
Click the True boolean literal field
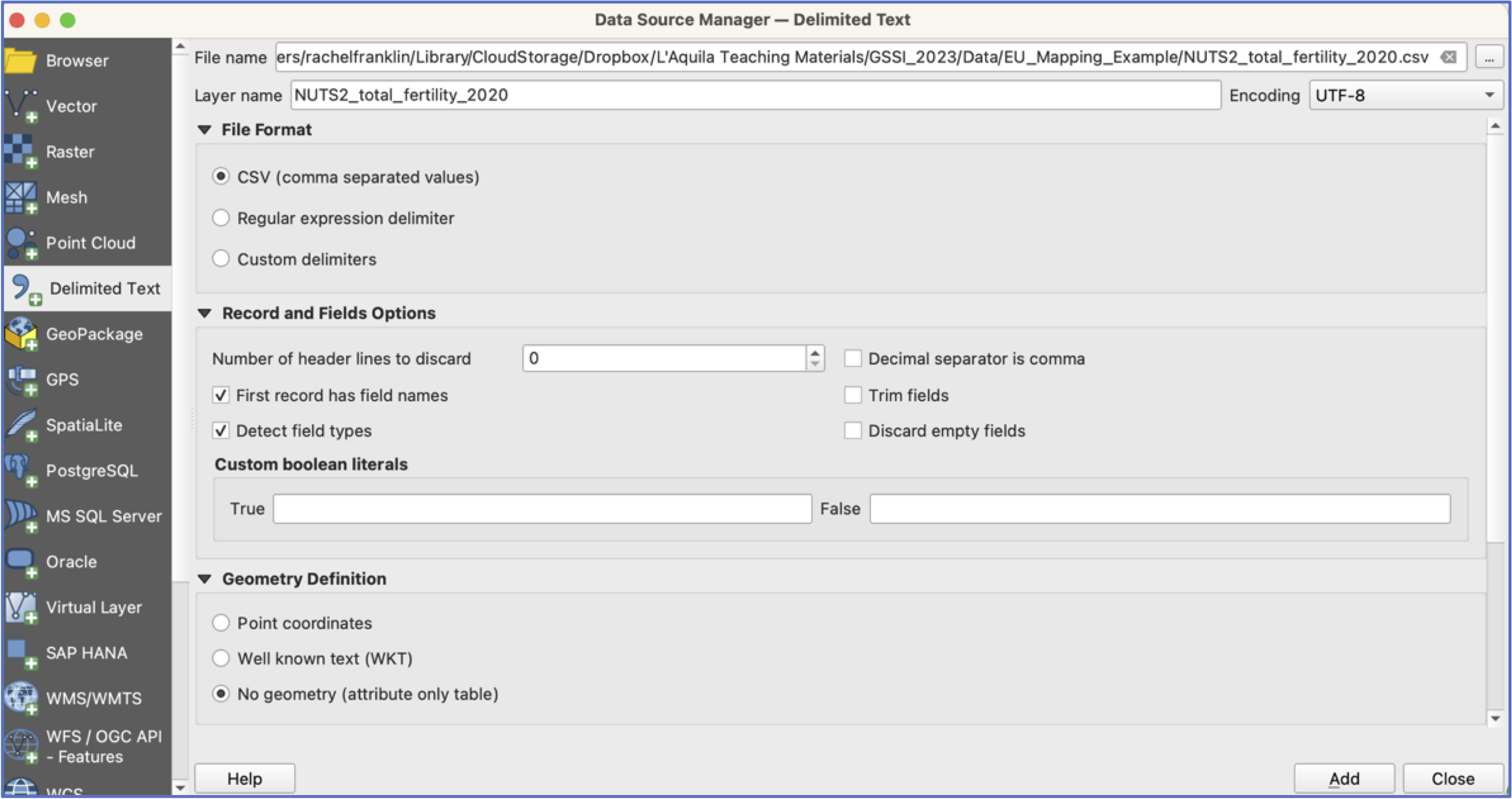click(x=542, y=508)
